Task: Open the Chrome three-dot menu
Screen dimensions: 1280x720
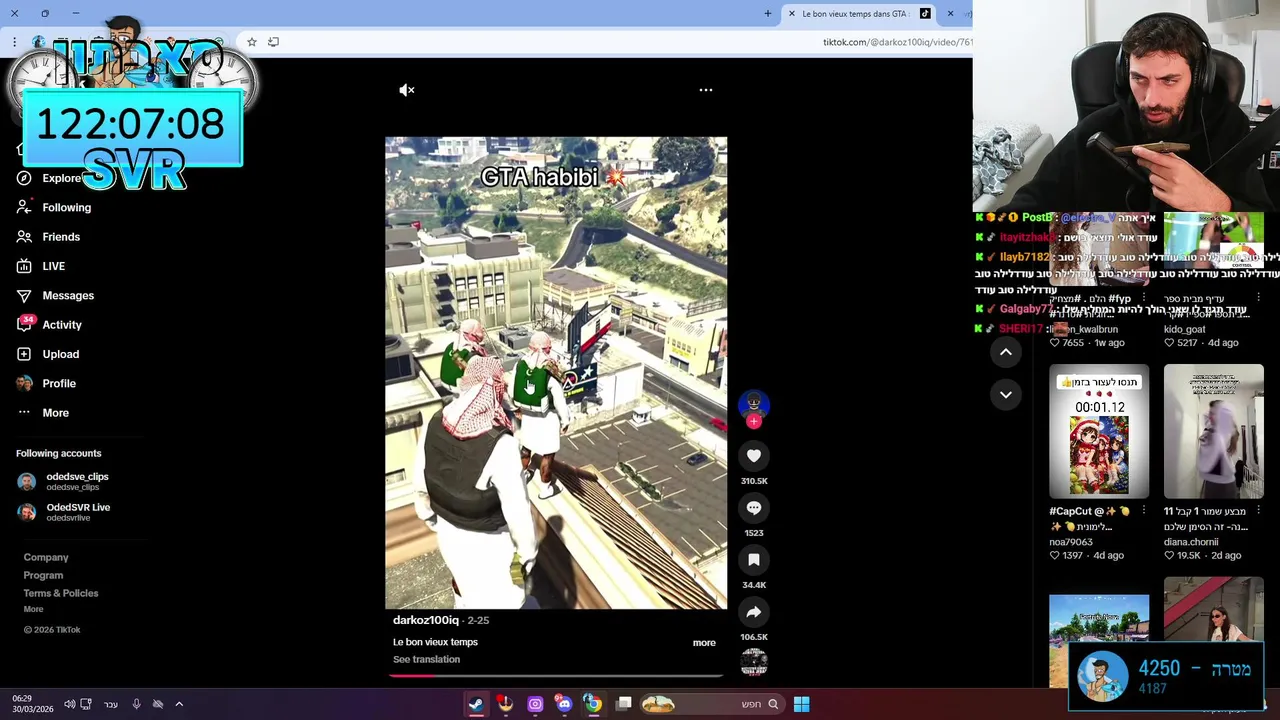Action: [x=14, y=42]
